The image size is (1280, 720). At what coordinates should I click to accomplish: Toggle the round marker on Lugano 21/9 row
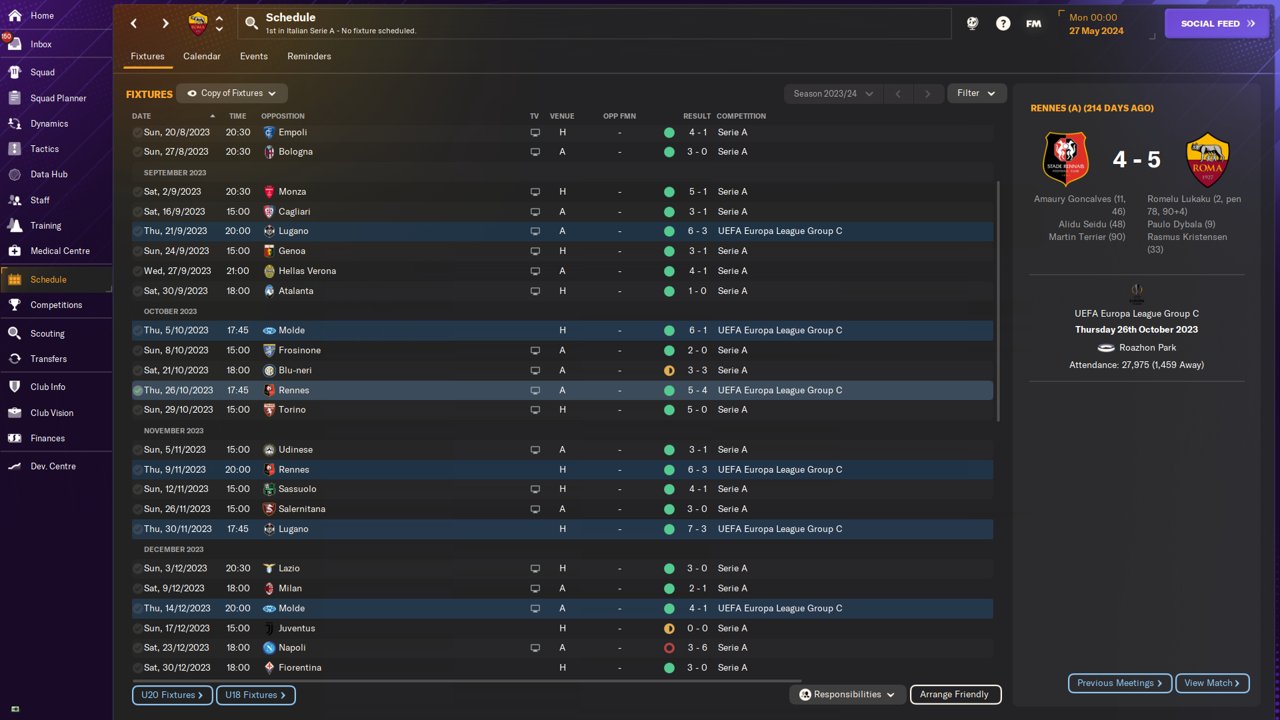tap(138, 231)
